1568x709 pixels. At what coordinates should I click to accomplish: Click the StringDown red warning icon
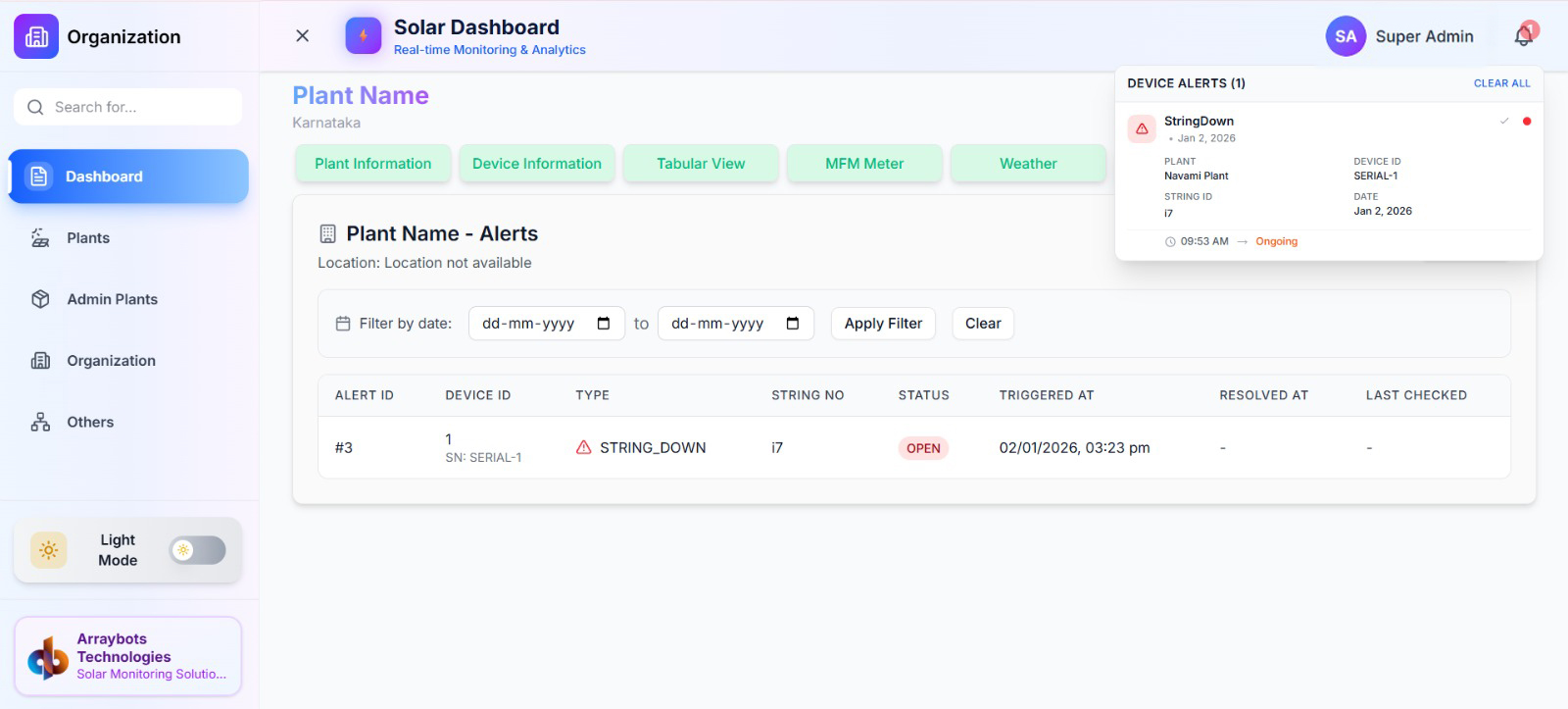click(x=1142, y=128)
